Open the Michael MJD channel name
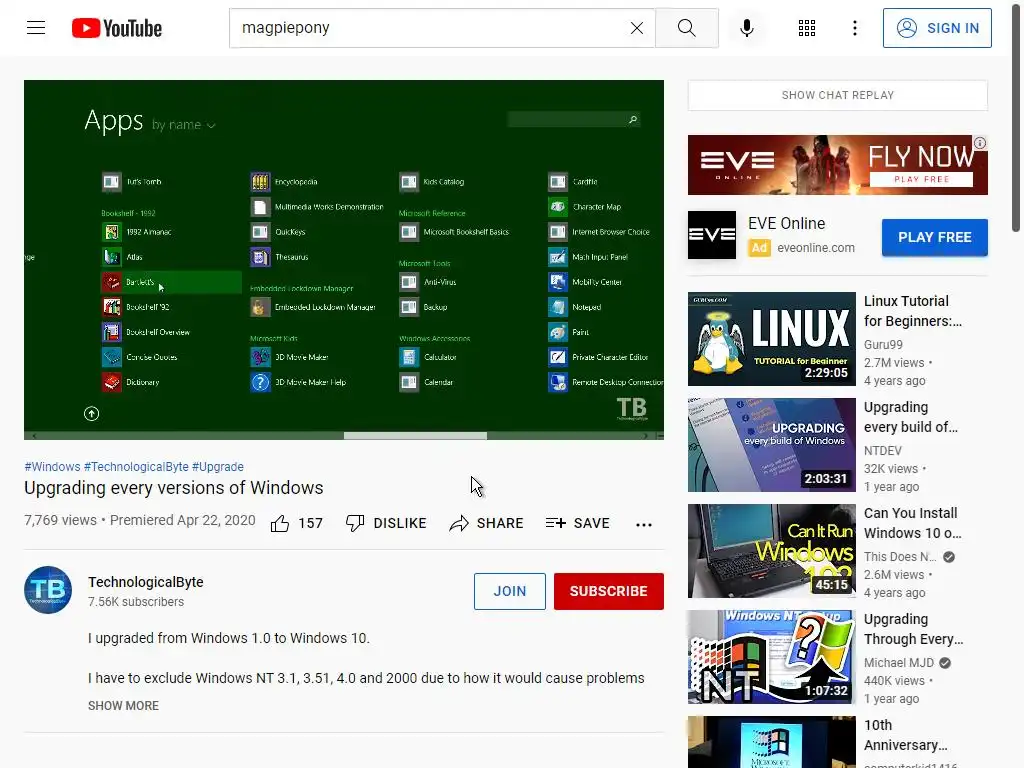The width and height of the screenshot is (1024, 768). (899, 663)
